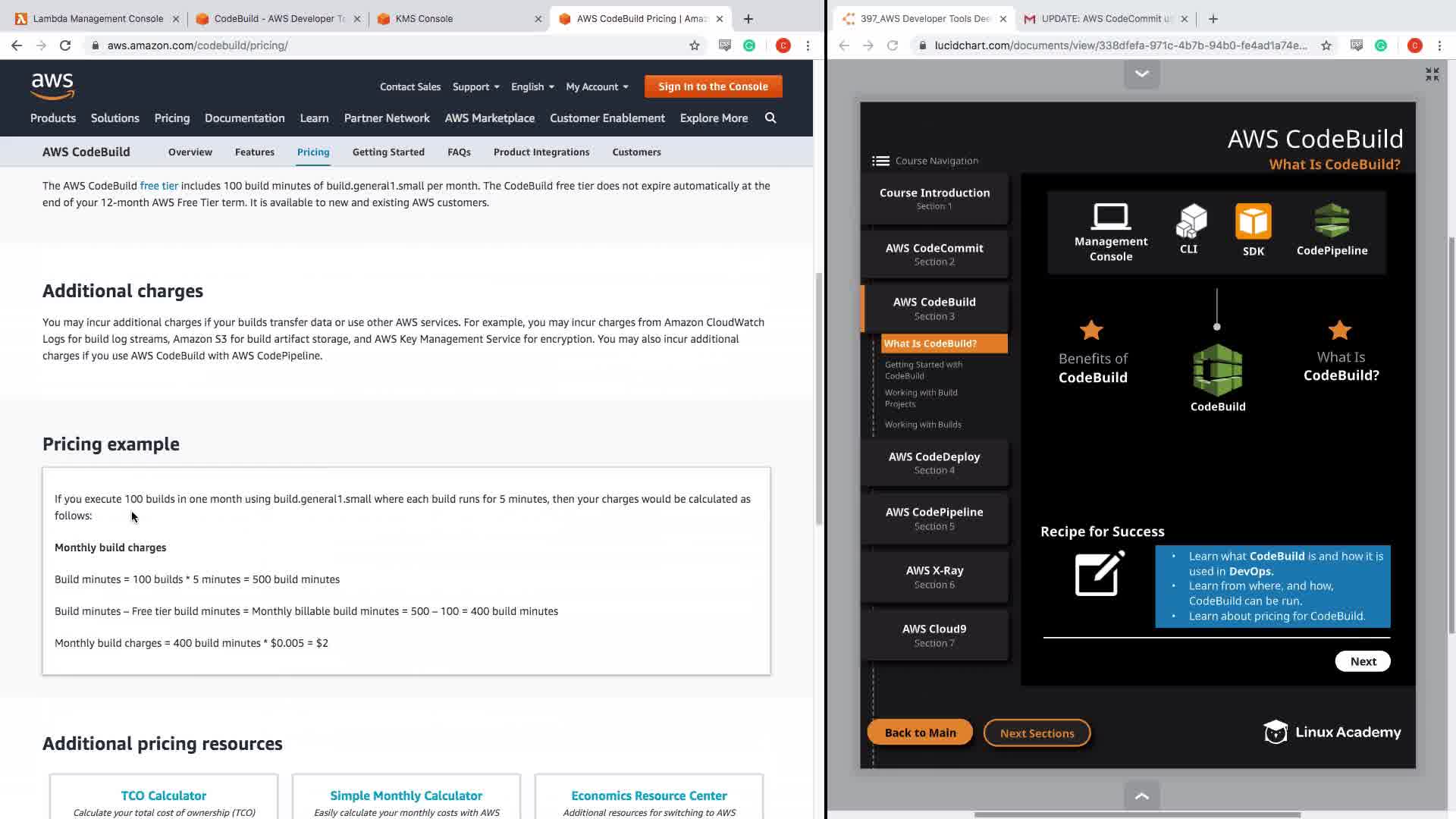1456x819 pixels.
Task: Click the Next button on the slide
Action: click(x=1362, y=661)
